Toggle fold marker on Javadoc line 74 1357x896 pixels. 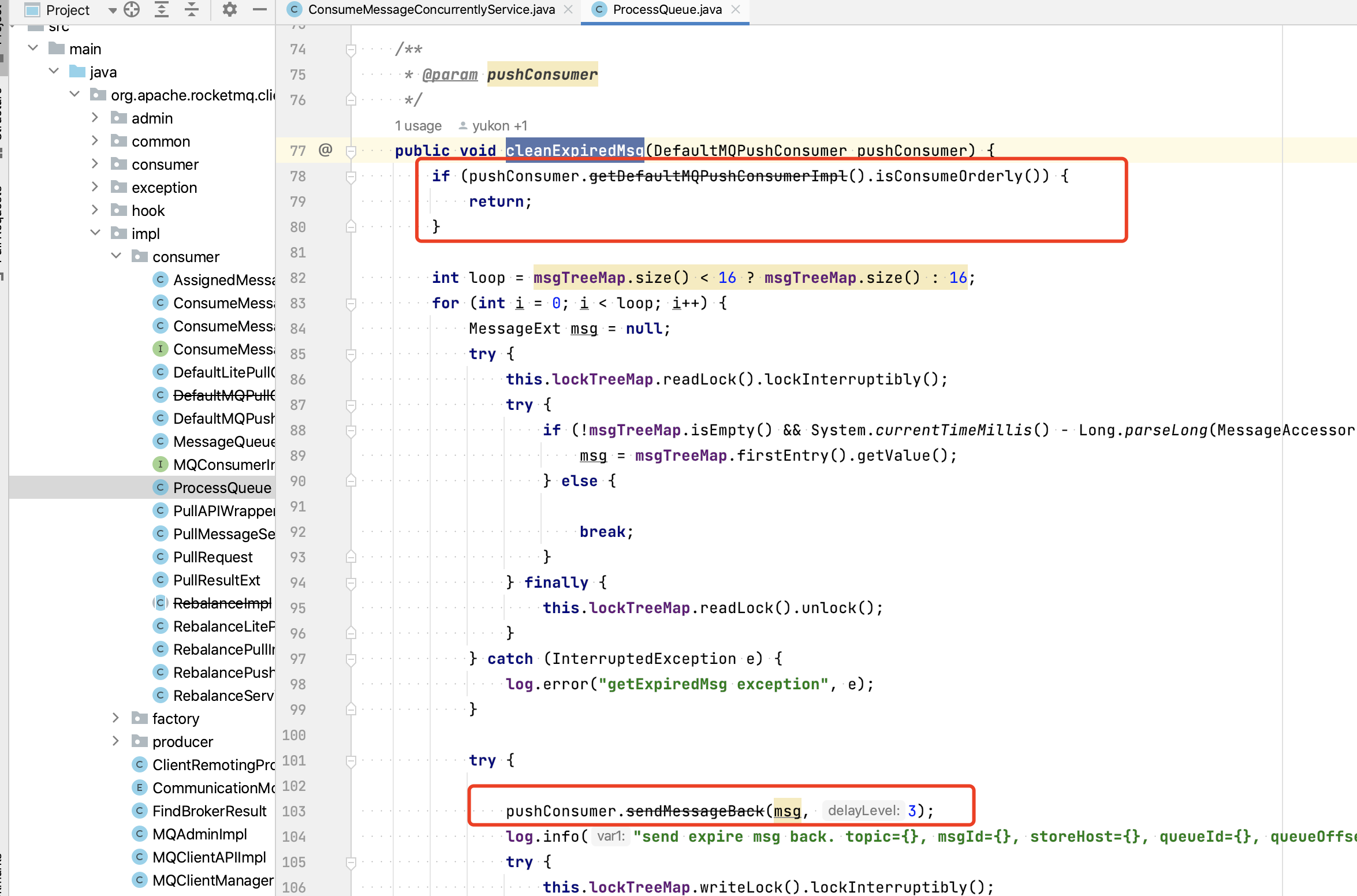[x=351, y=50]
